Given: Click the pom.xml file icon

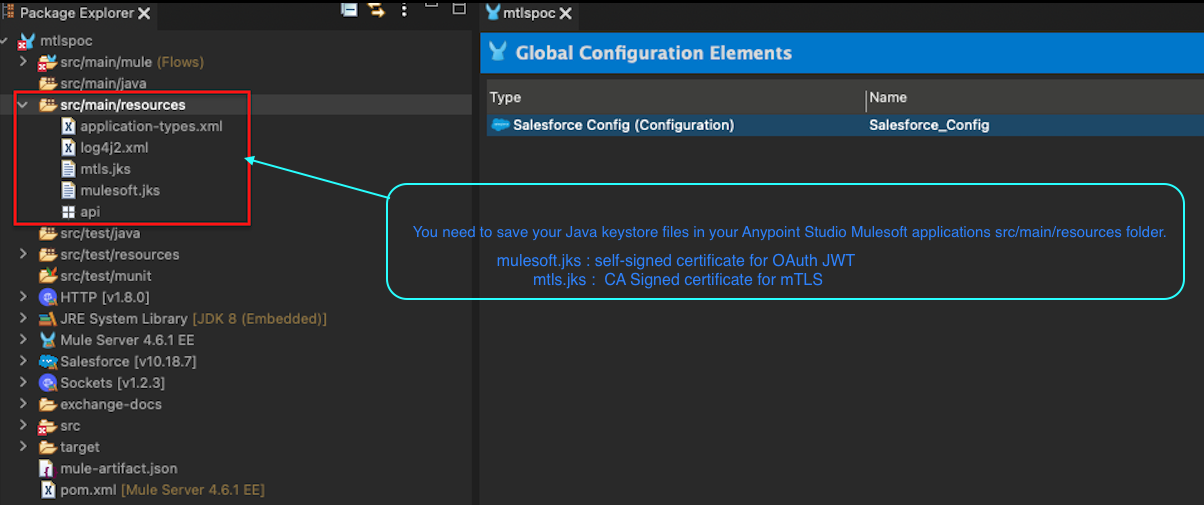Looking at the screenshot, I should coord(47,490).
